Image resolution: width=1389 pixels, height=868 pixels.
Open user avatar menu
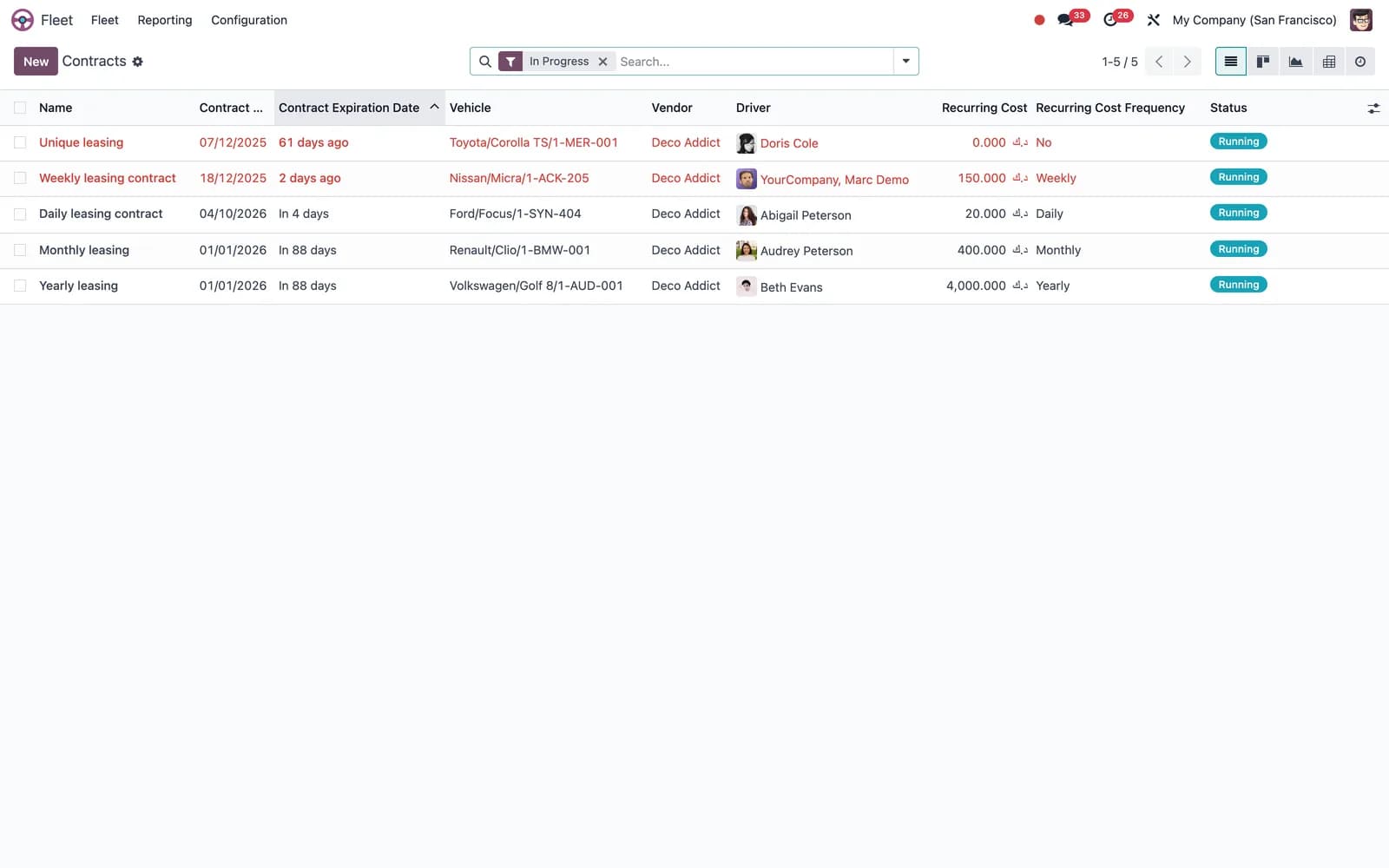1361,20
